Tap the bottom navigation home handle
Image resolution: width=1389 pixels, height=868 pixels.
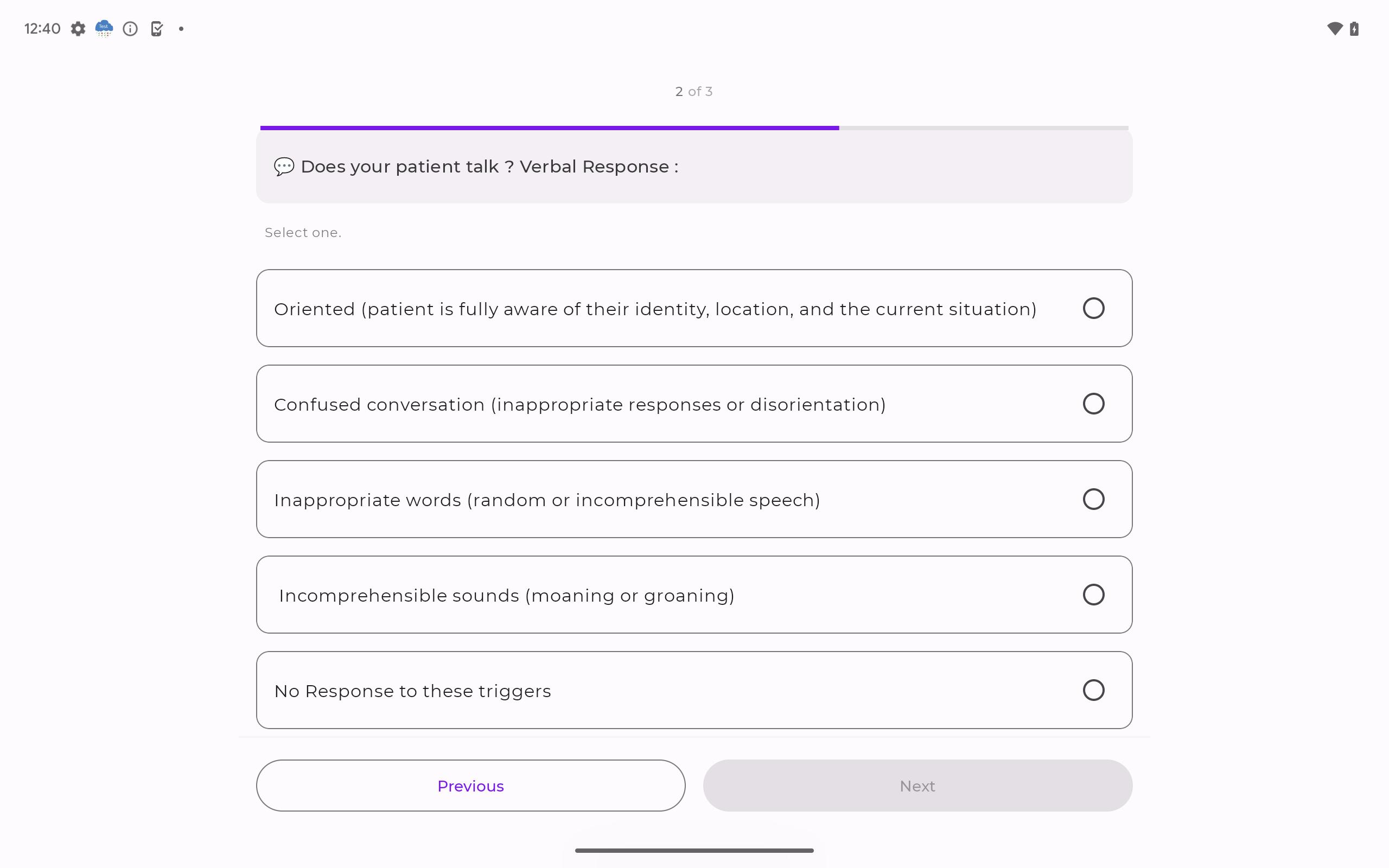(694, 850)
